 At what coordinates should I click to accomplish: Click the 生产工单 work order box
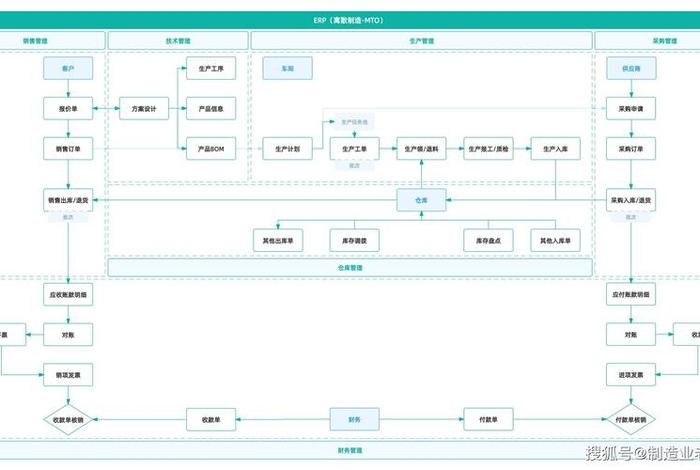354,149
